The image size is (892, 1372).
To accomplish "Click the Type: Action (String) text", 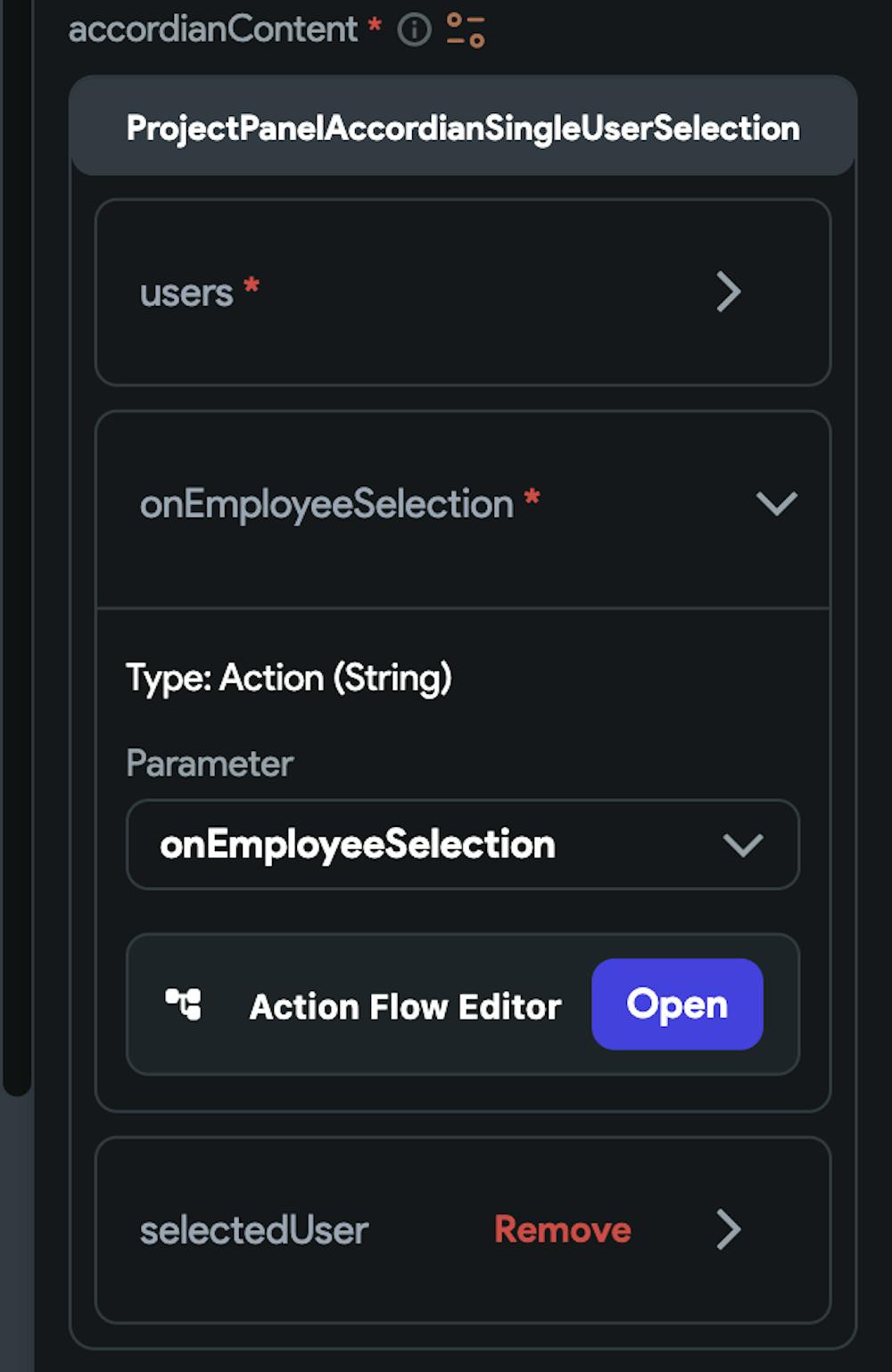I will (289, 678).
